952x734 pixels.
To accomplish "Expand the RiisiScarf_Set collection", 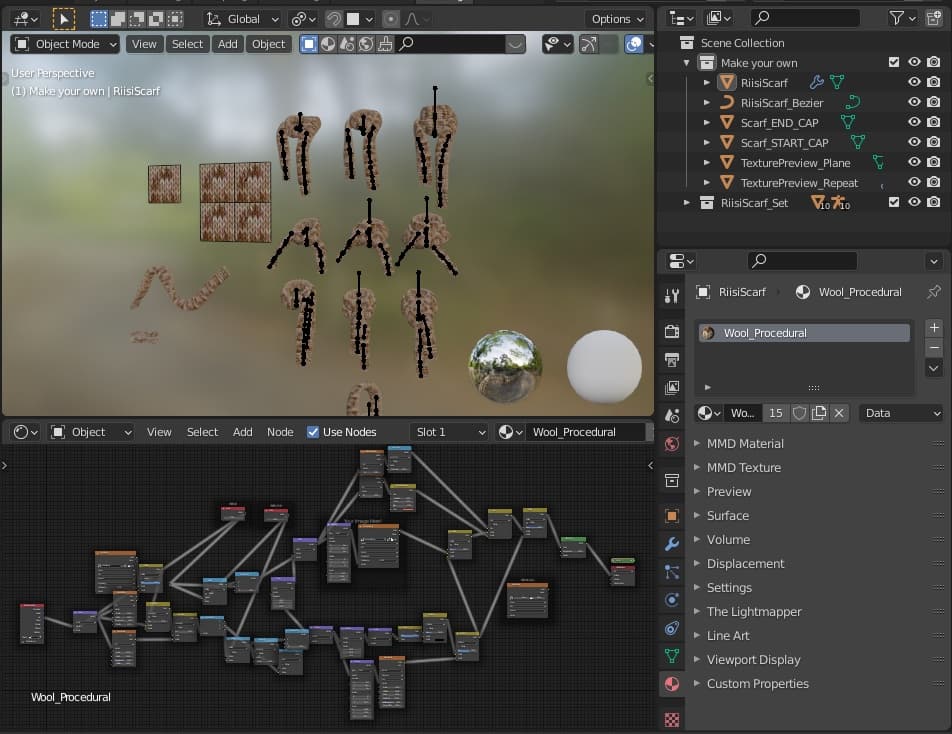I will (687, 203).
